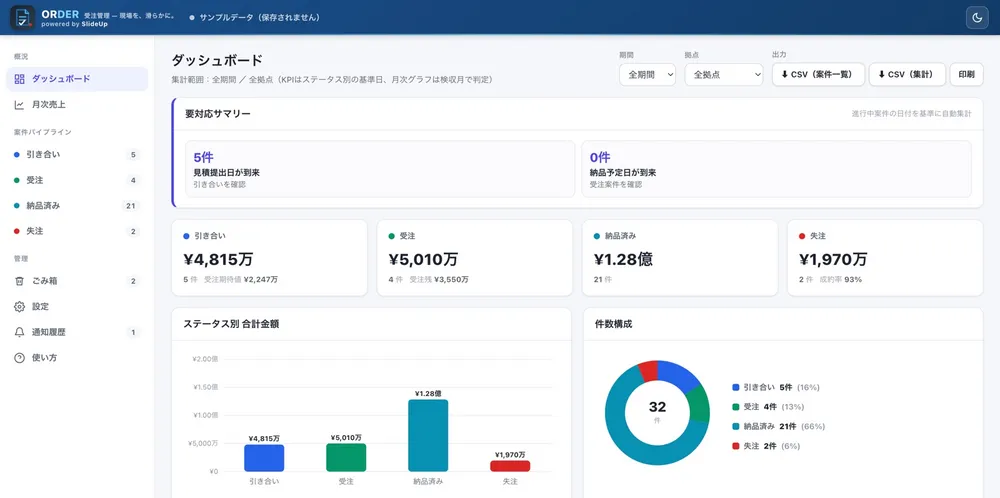Open 通知履歴 from the sidebar
This screenshot has width=1000, height=498.
point(77,332)
